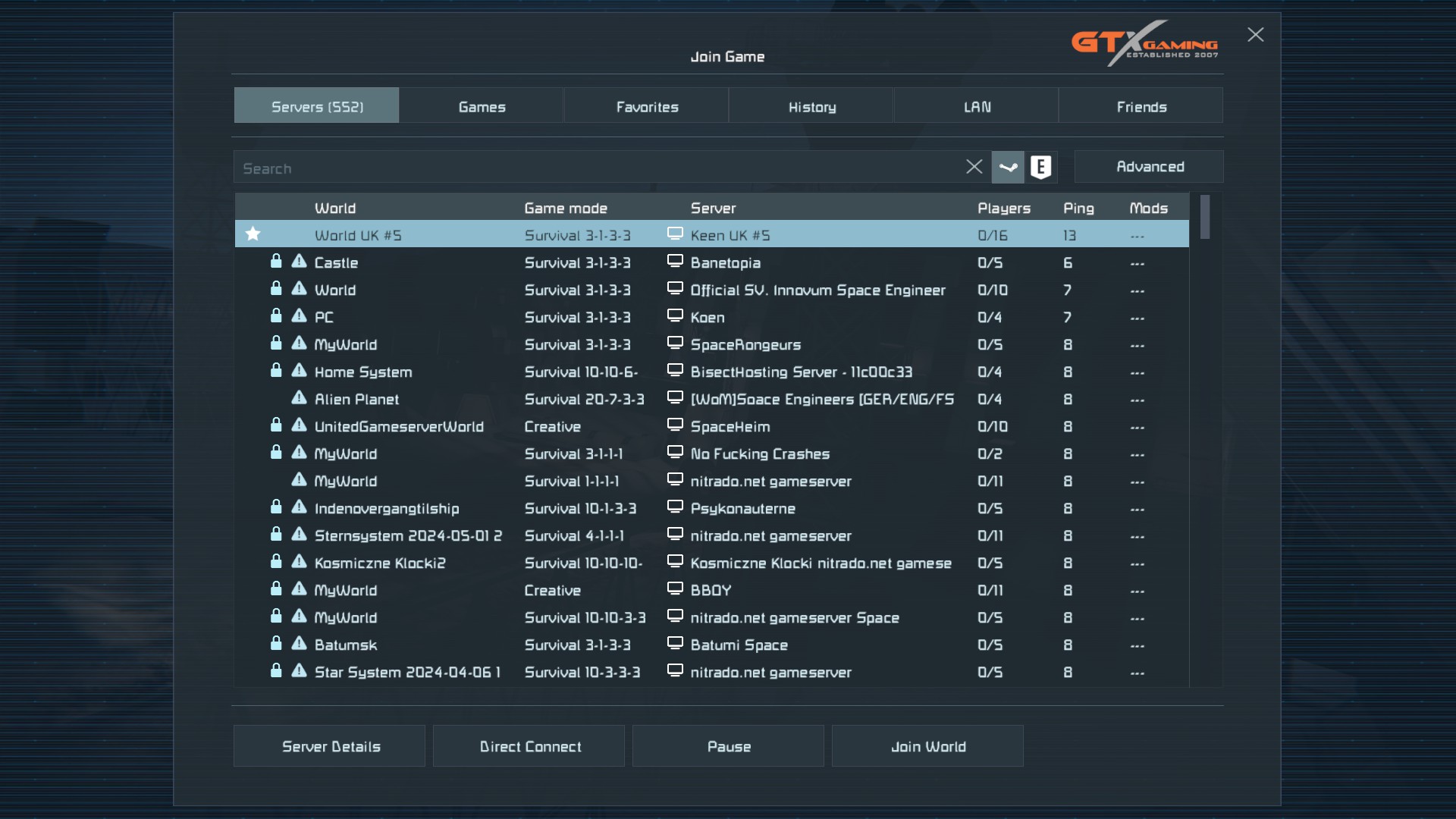The image size is (1456, 819).
Task: Click the GTX Gaming logo banner
Action: pos(1144,44)
